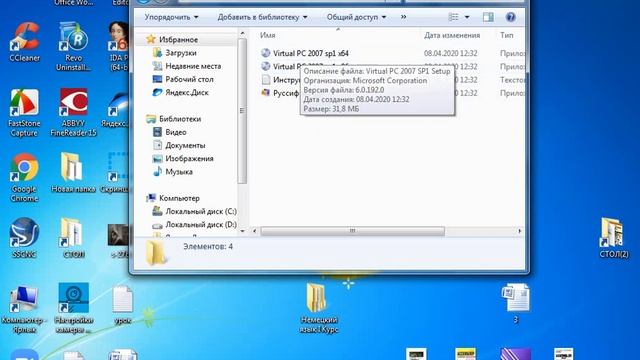
Task: Select the Новая папка desktop folder
Action: (73, 172)
